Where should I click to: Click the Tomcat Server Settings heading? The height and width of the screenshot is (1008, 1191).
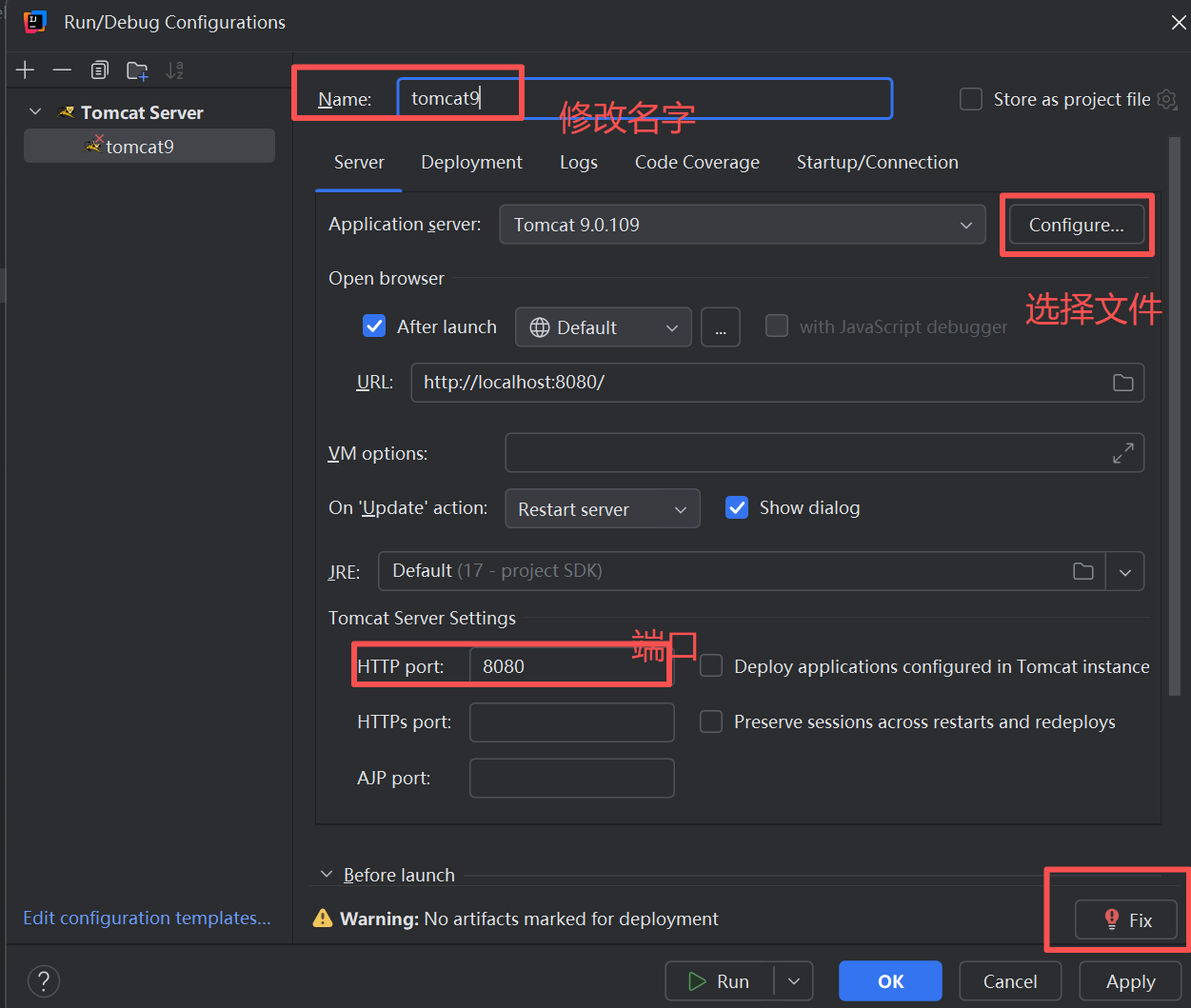click(422, 618)
